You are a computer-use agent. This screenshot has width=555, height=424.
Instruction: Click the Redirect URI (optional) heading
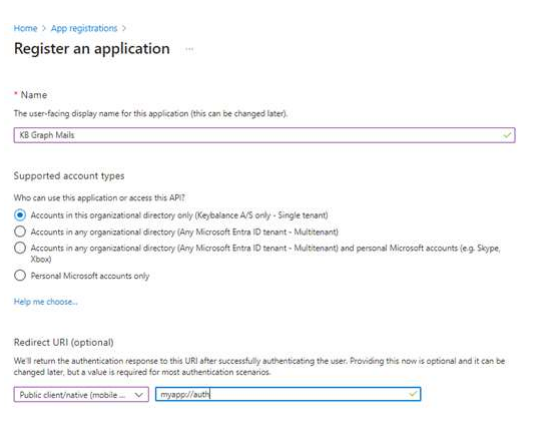pos(64,343)
